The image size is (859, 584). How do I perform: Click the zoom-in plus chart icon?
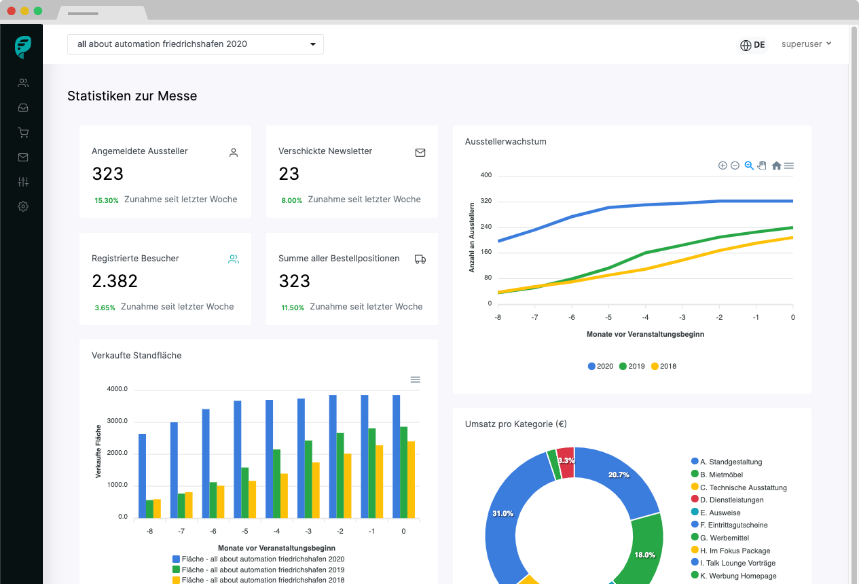coord(723,165)
